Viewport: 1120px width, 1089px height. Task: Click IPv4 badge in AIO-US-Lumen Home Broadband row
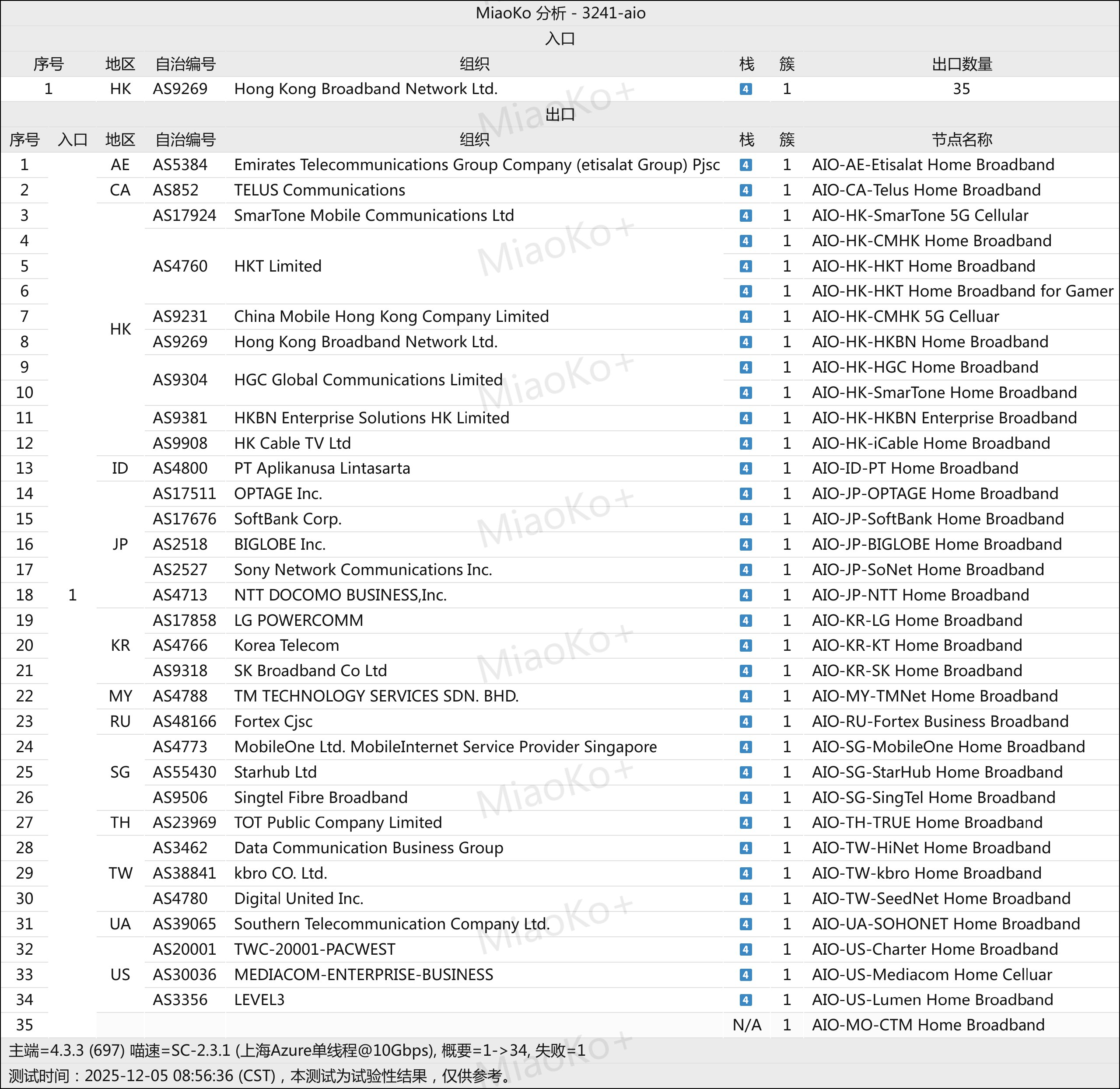[x=745, y=1000]
